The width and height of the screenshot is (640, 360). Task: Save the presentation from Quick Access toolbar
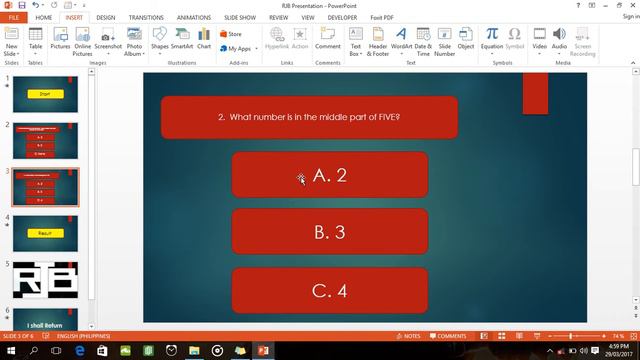[22, 5]
